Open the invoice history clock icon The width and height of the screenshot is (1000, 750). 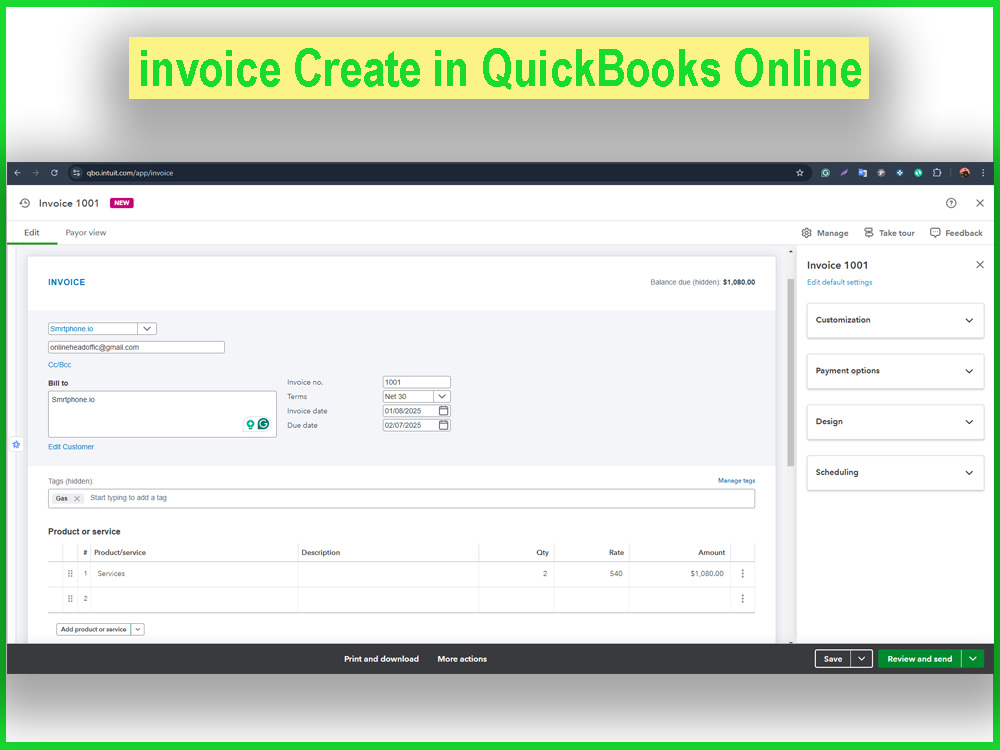pos(24,203)
